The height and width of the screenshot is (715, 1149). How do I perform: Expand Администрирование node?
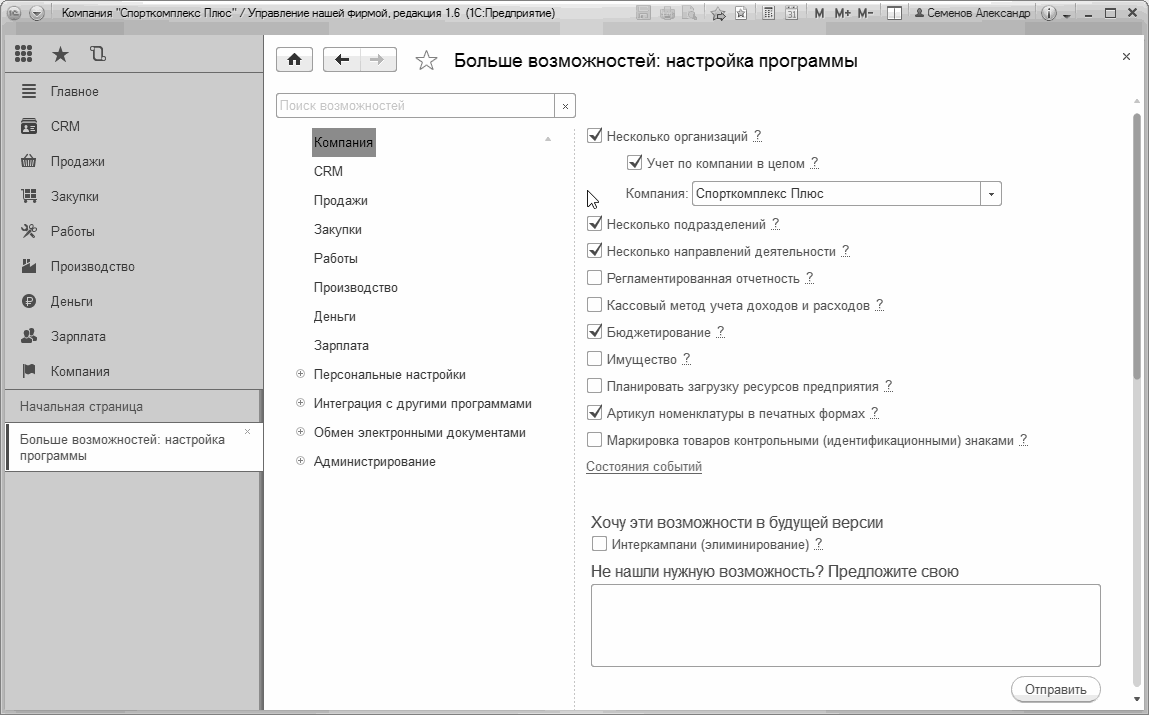pos(300,461)
